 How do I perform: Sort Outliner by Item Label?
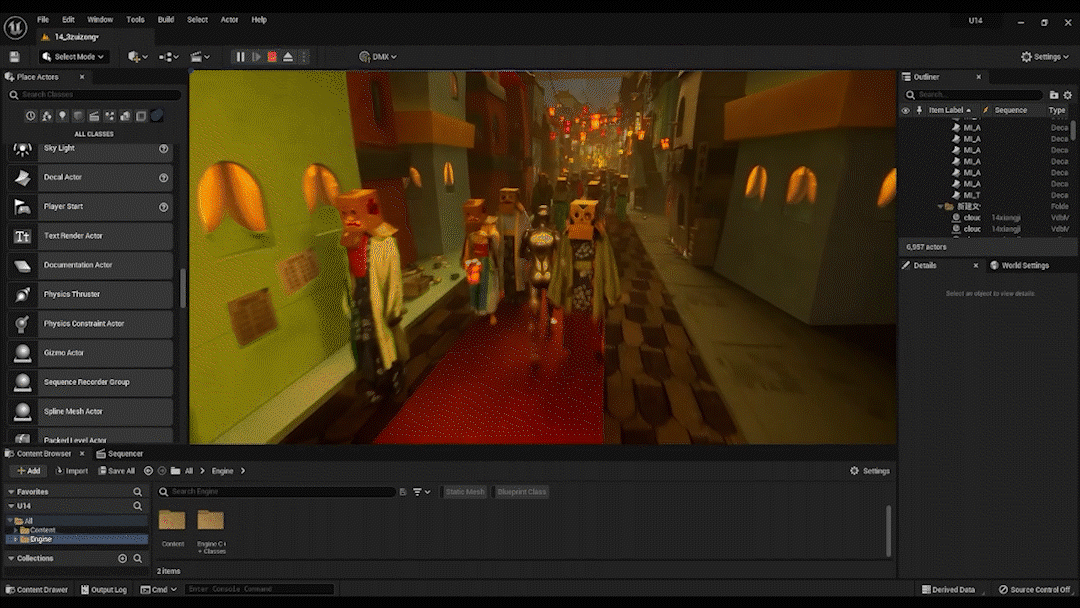[950, 110]
